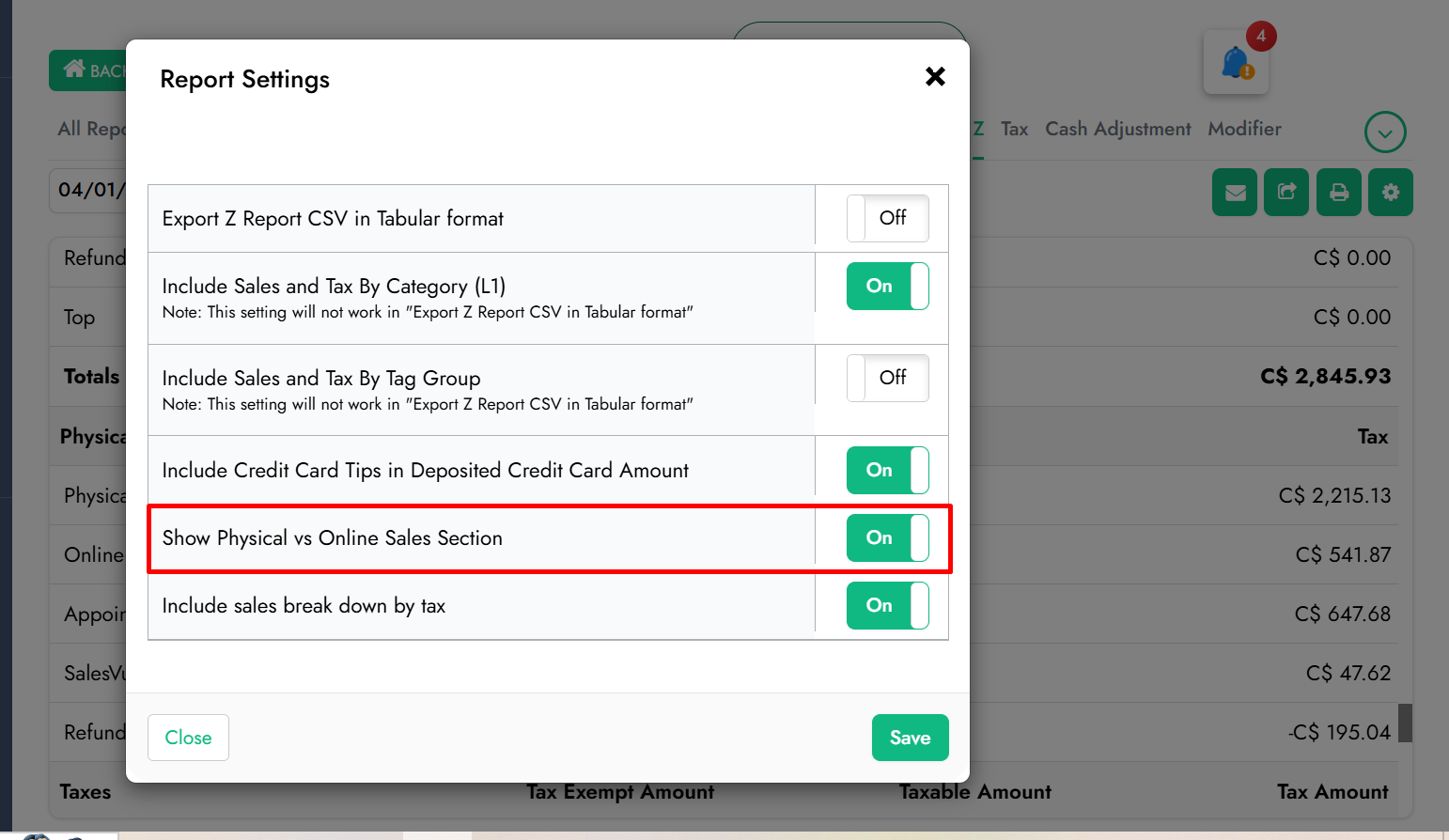Click the print report icon

pyautogui.click(x=1339, y=193)
